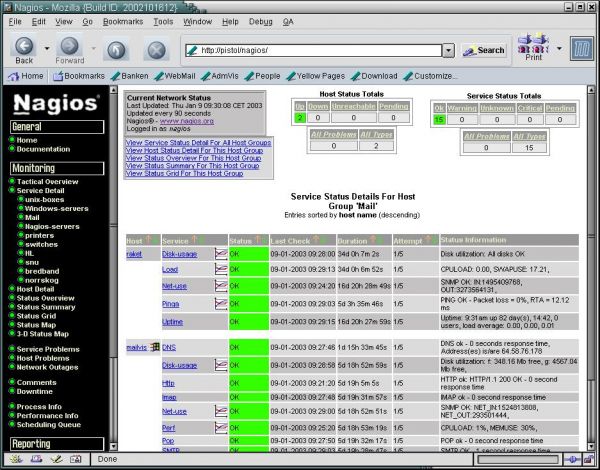The height and width of the screenshot is (470, 600).
Task: Click the host icon next to mailvis
Action: 155,347
